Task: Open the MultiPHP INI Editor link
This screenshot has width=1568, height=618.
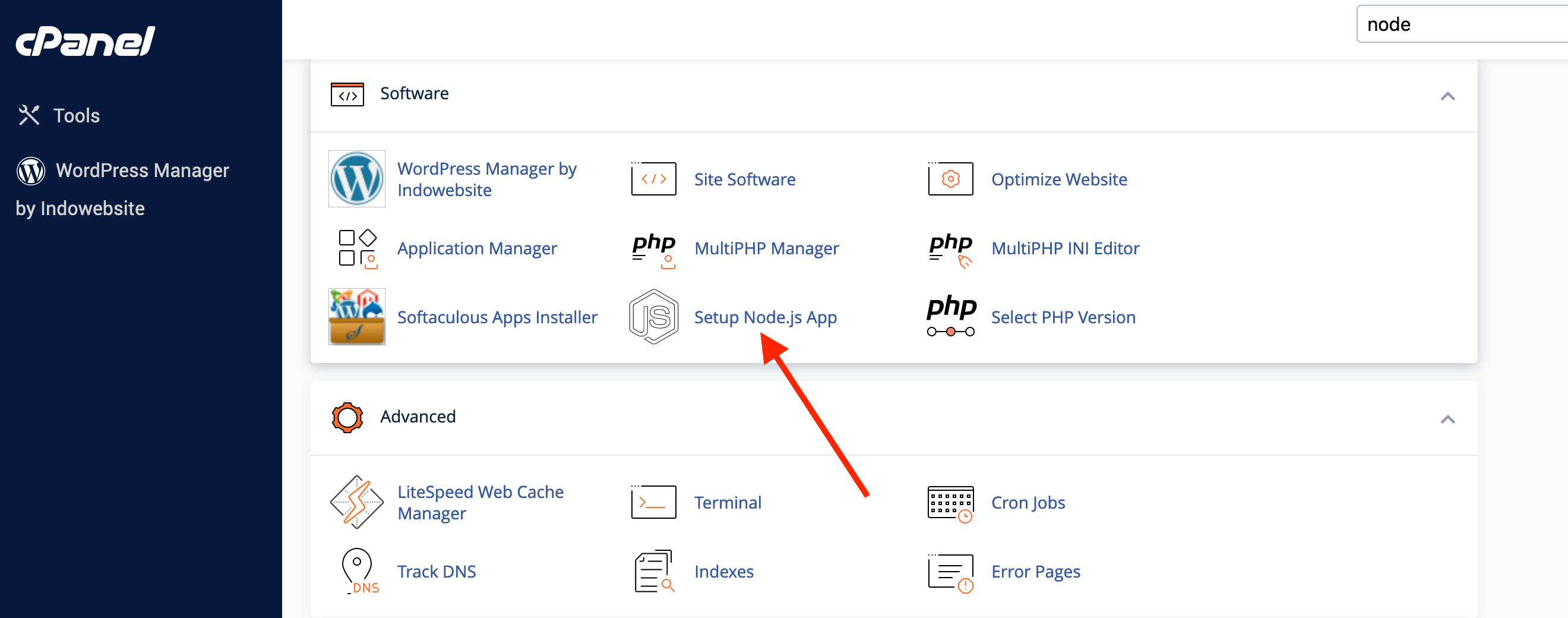Action: [1064, 248]
